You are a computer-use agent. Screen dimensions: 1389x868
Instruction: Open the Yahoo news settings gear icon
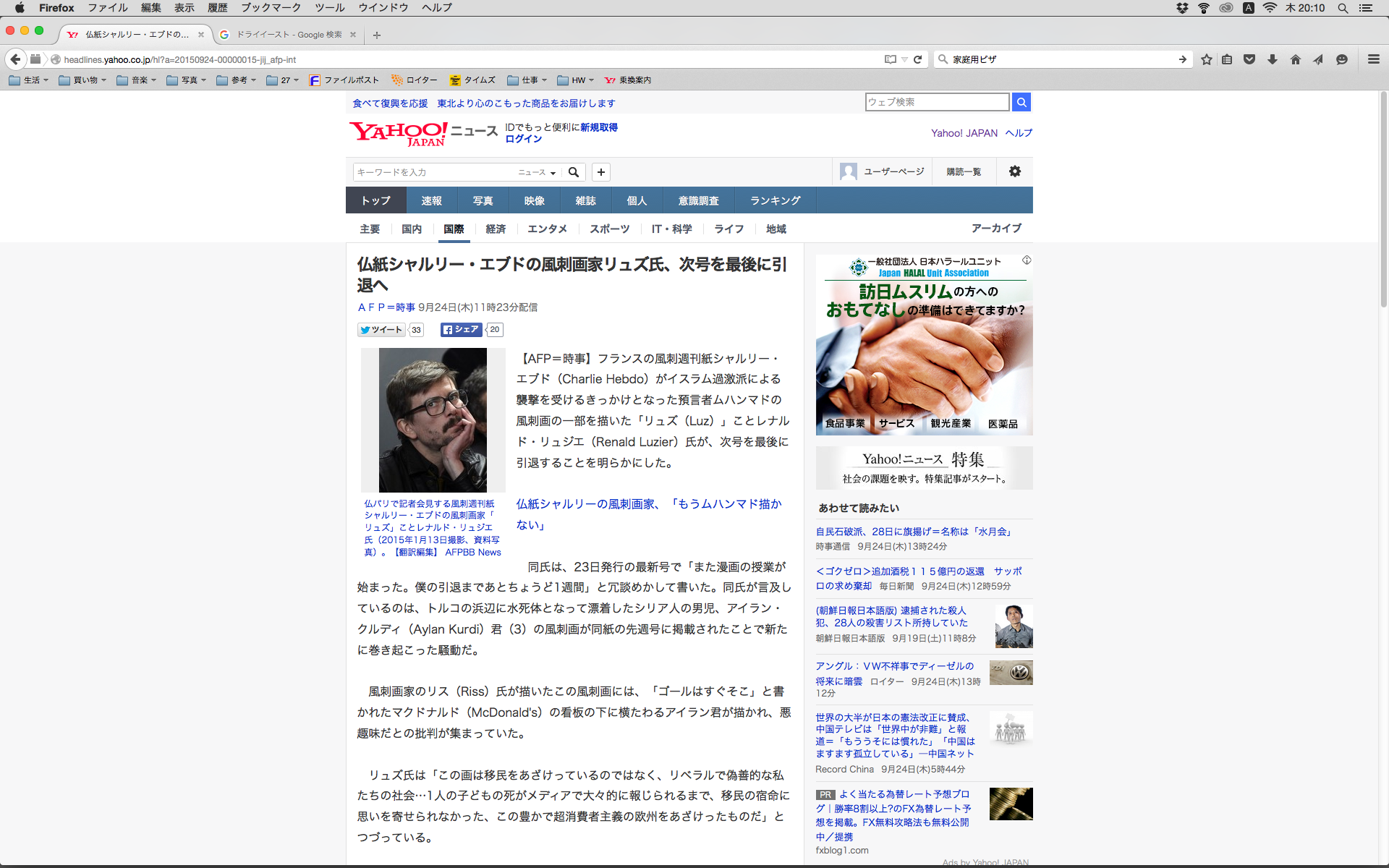point(1014,171)
